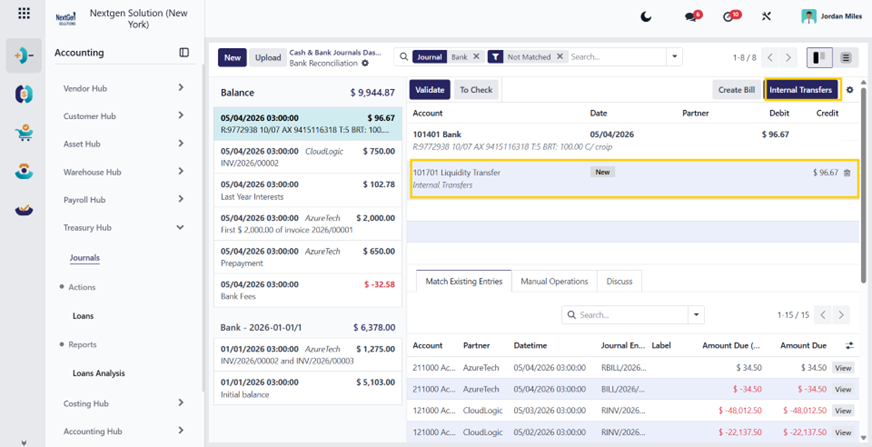
Task: Open the search options dropdown arrow
Action: click(675, 57)
